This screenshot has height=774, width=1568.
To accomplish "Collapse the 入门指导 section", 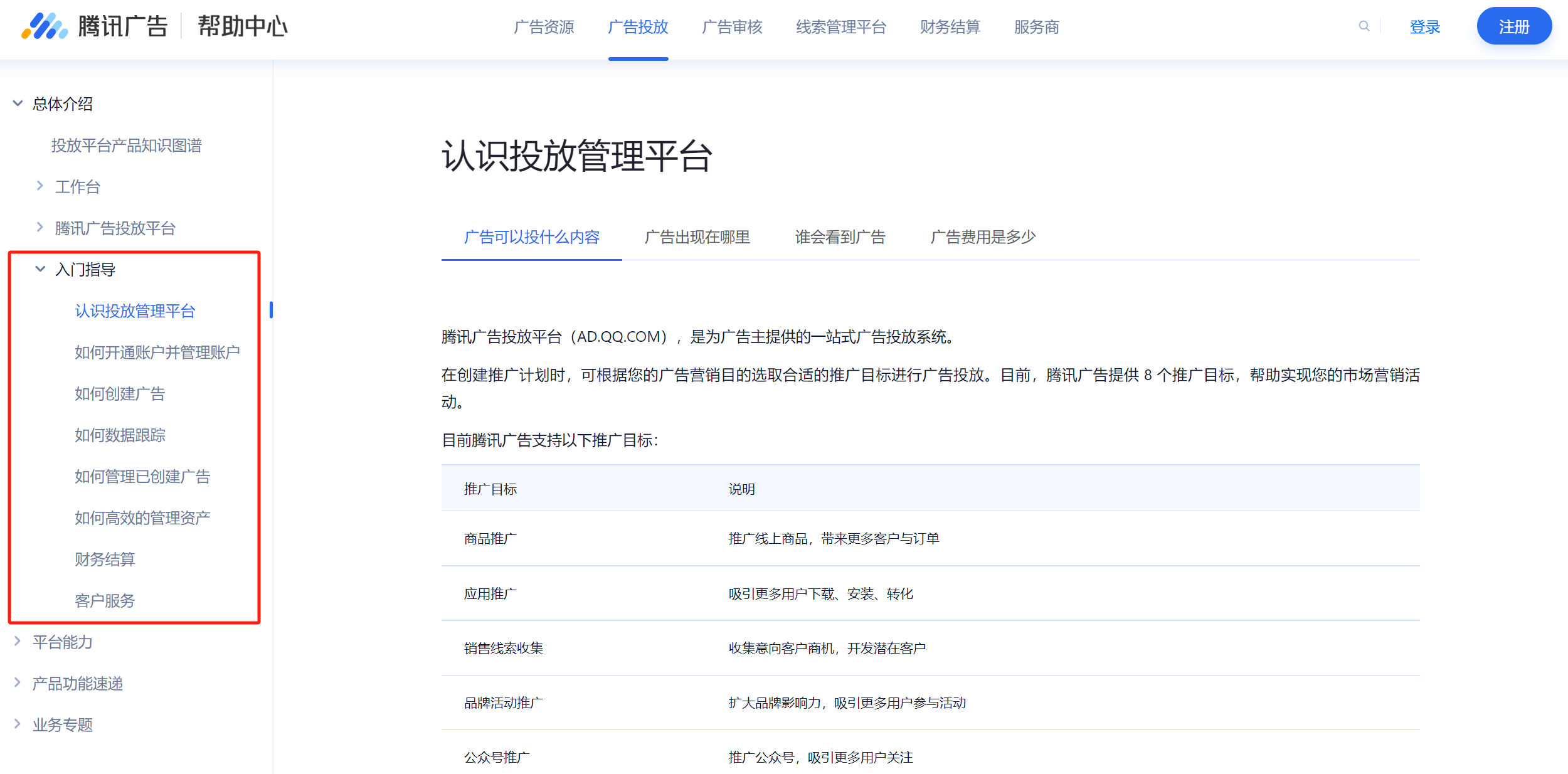I will click(40, 269).
